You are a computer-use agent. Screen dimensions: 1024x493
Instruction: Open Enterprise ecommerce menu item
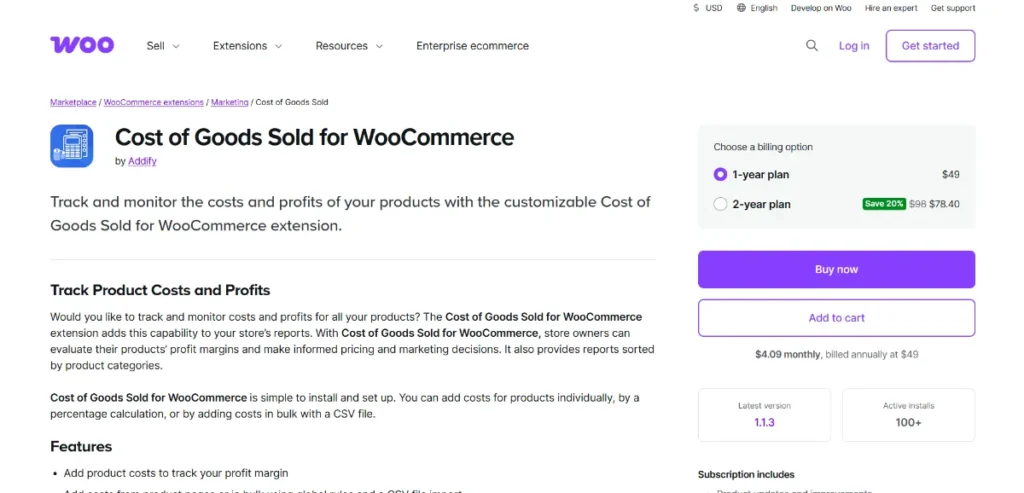[472, 46]
